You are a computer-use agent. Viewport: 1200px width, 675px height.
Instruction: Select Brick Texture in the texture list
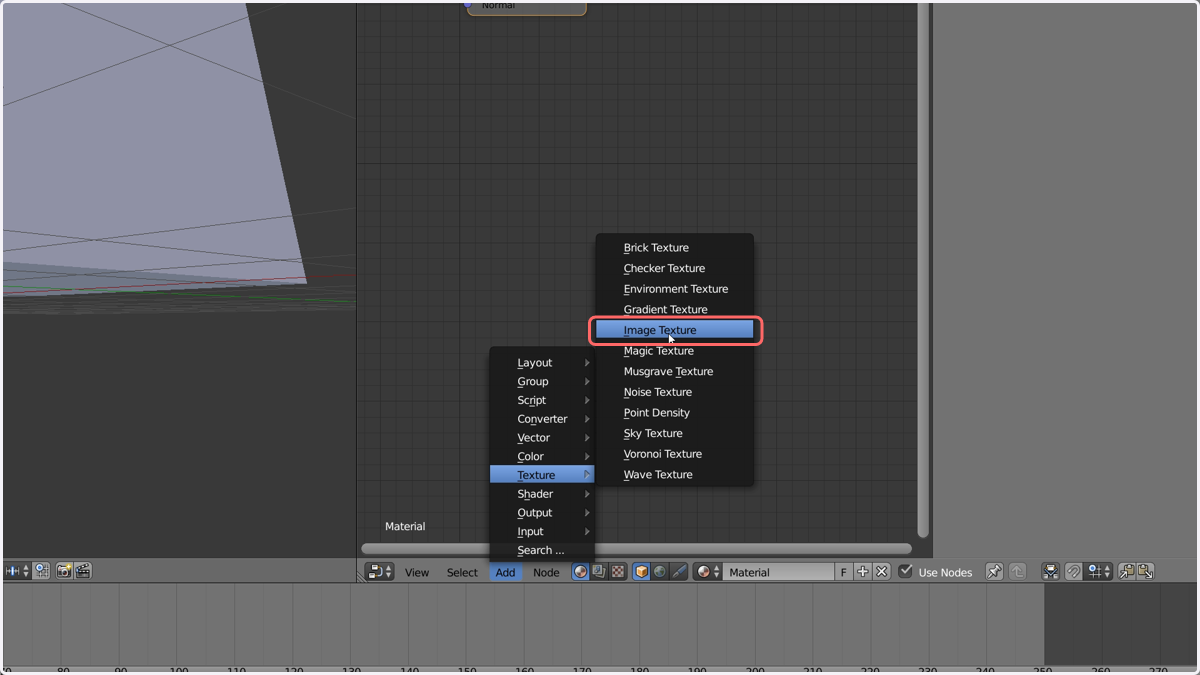tap(674, 247)
